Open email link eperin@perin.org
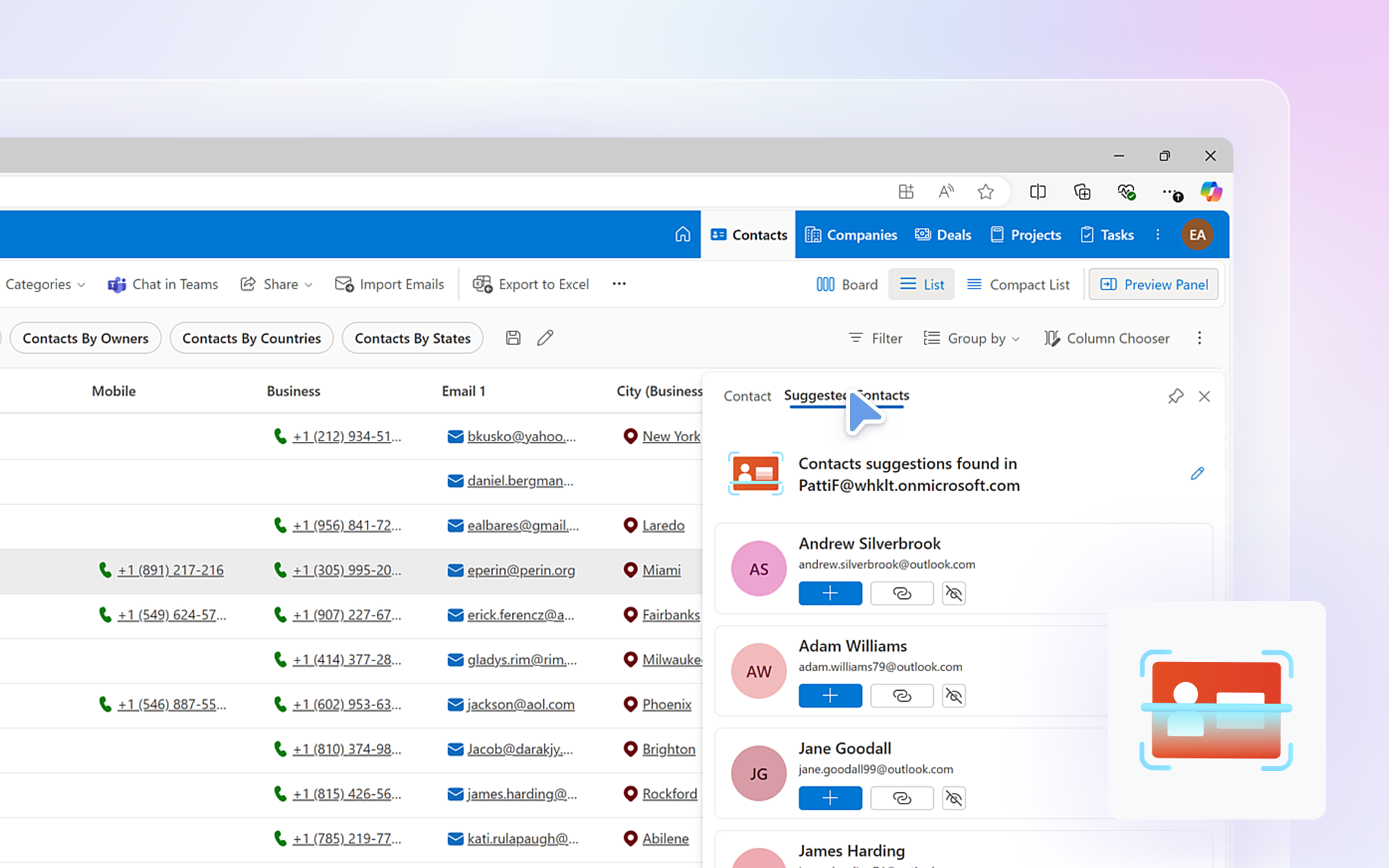 pos(521,570)
